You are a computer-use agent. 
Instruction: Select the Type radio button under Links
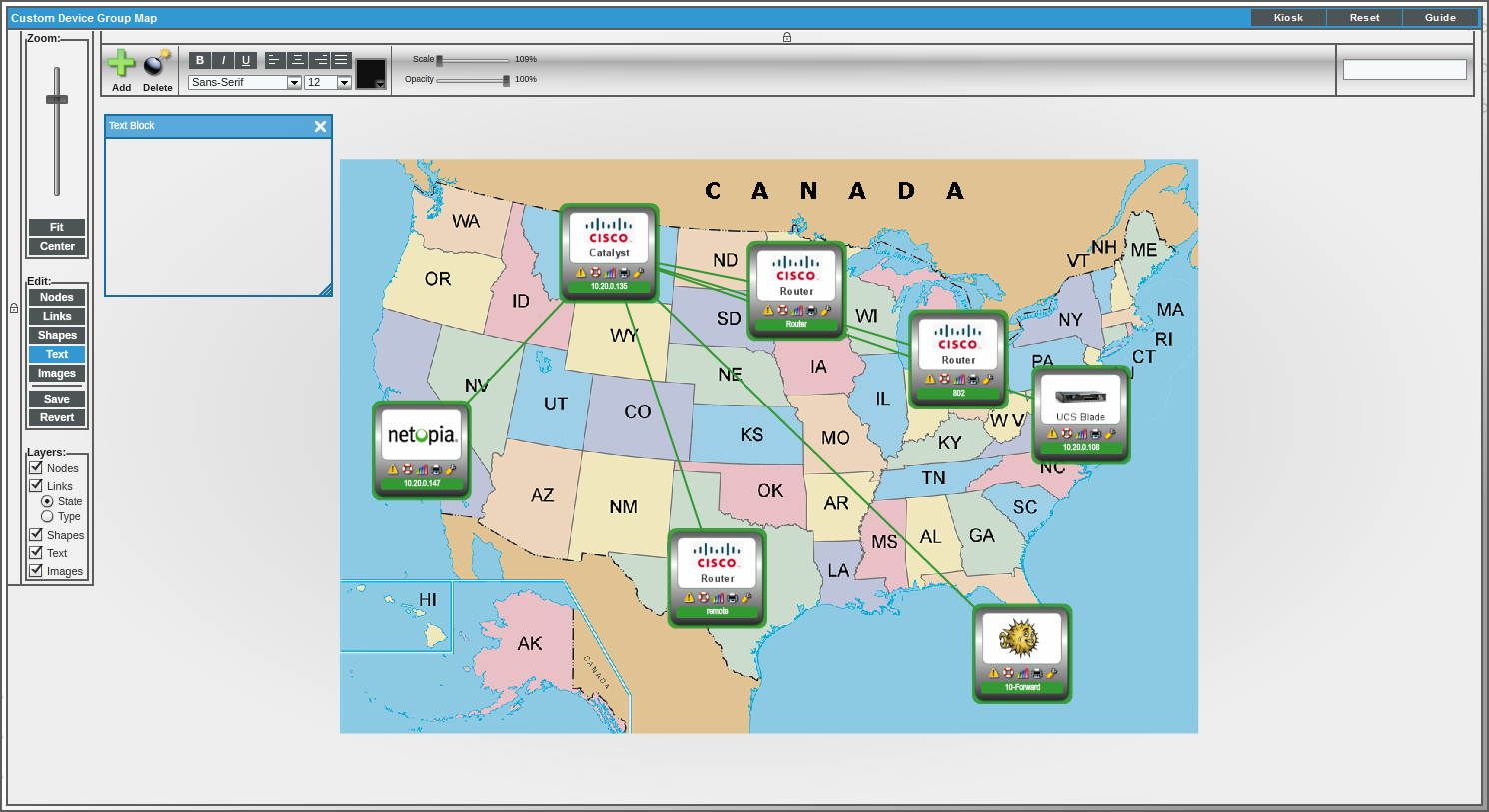[x=48, y=516]
